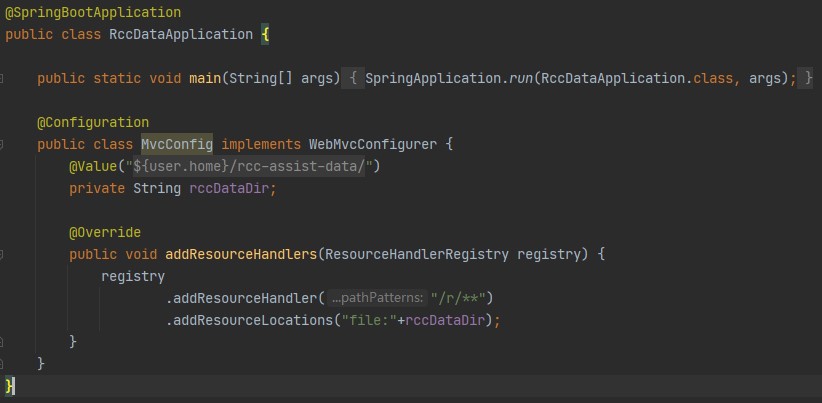Click the @Configuration annotation
The image size is (822, 403).
[x=93, y=122]
